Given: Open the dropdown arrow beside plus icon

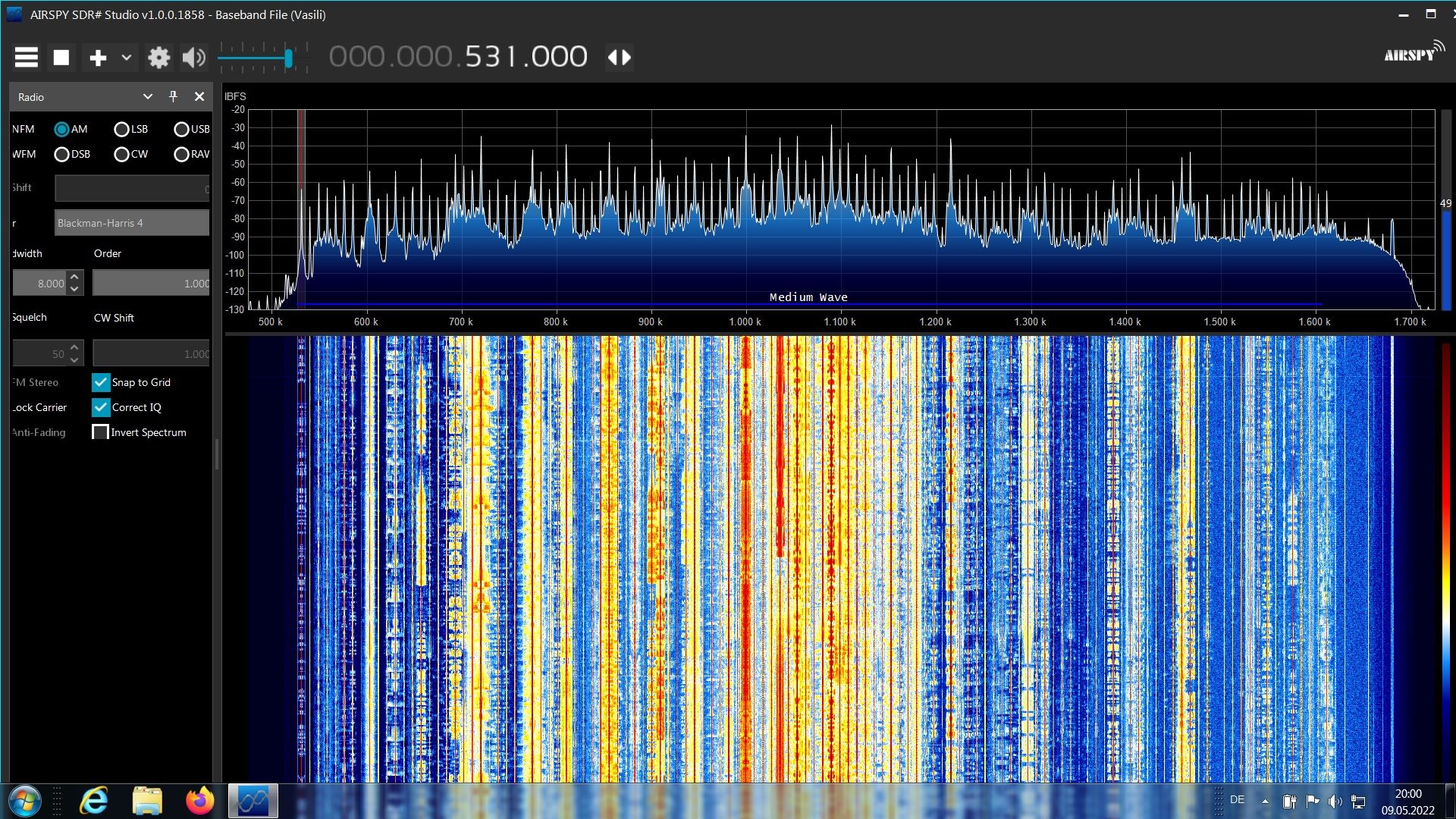Looking at the screenshot, I should tap(127, 58).
